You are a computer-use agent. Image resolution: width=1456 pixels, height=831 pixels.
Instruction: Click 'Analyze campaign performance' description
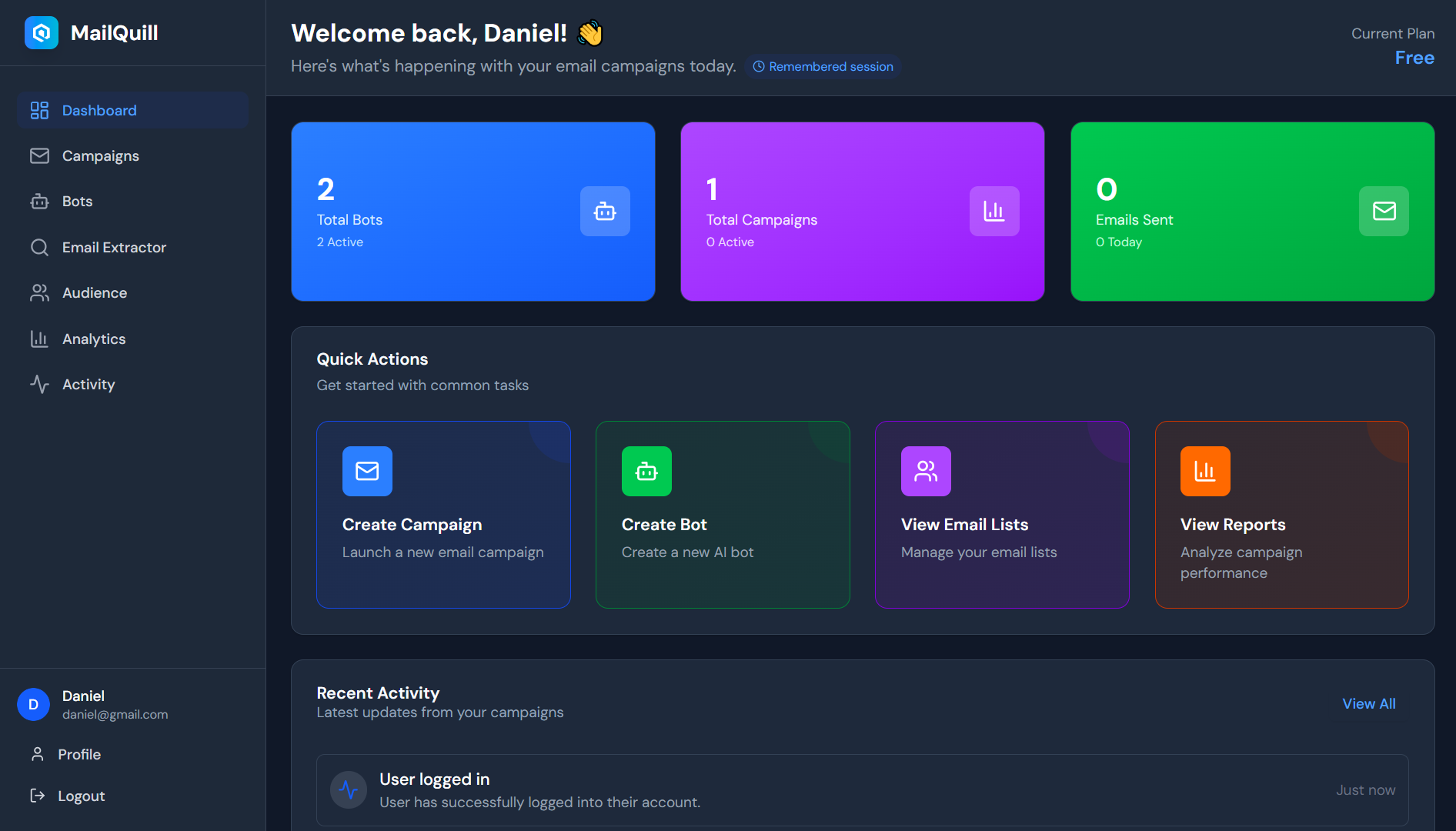1241,562
